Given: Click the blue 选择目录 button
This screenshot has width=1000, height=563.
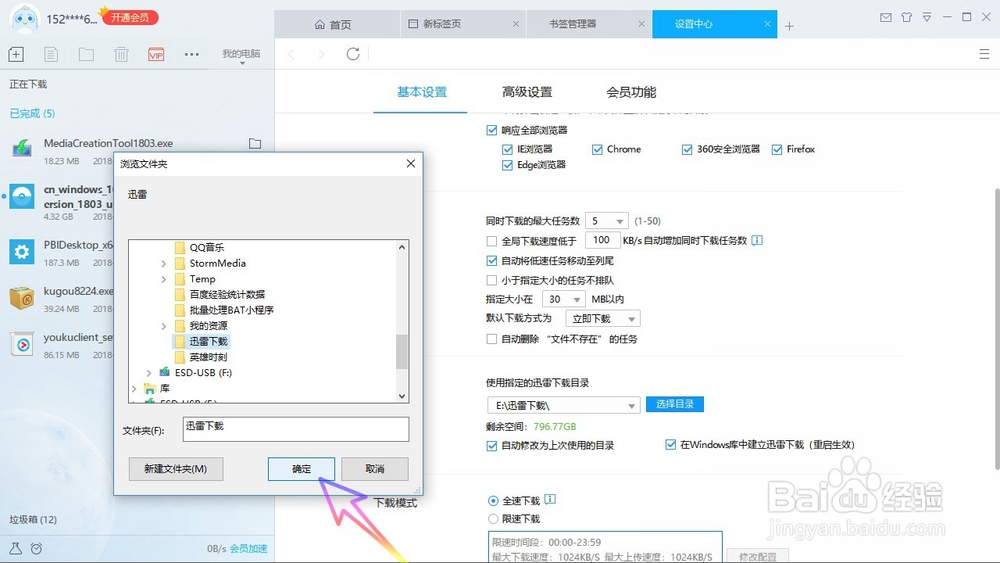Looking at the screenshot, I should click(x=675, y=404).
